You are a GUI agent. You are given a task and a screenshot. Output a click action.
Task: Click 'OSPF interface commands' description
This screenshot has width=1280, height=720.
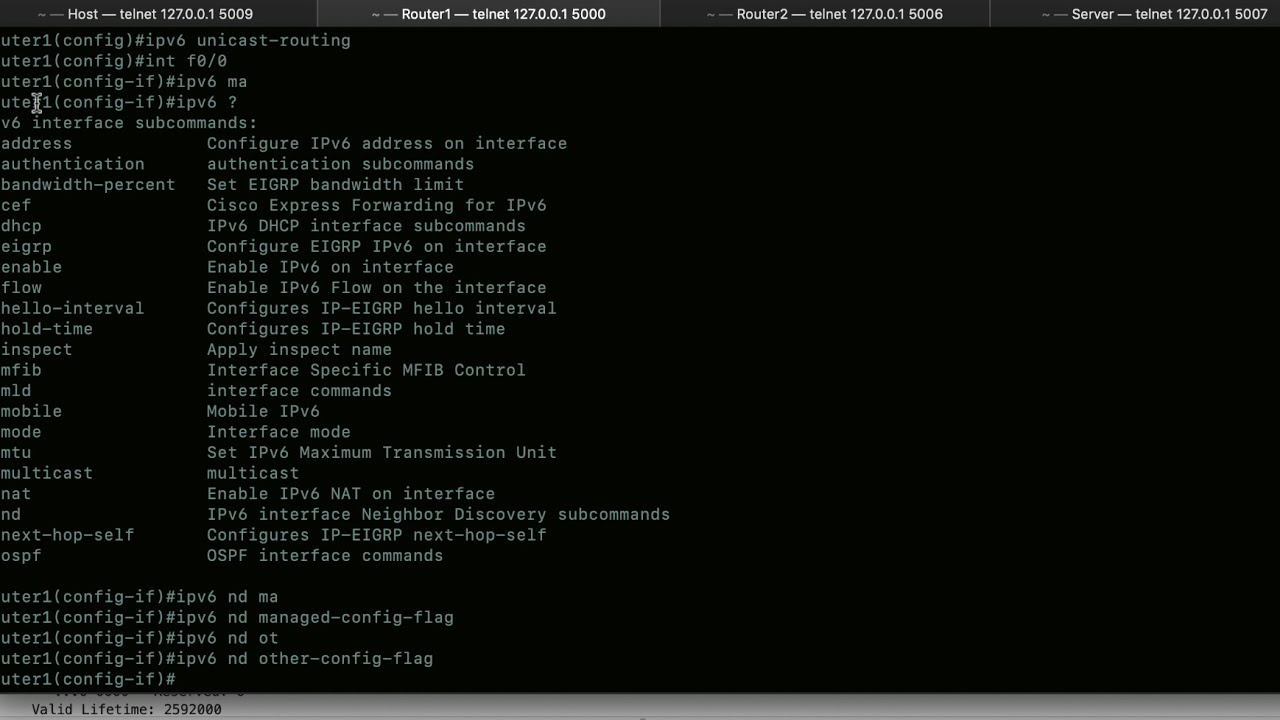(325, 556)
